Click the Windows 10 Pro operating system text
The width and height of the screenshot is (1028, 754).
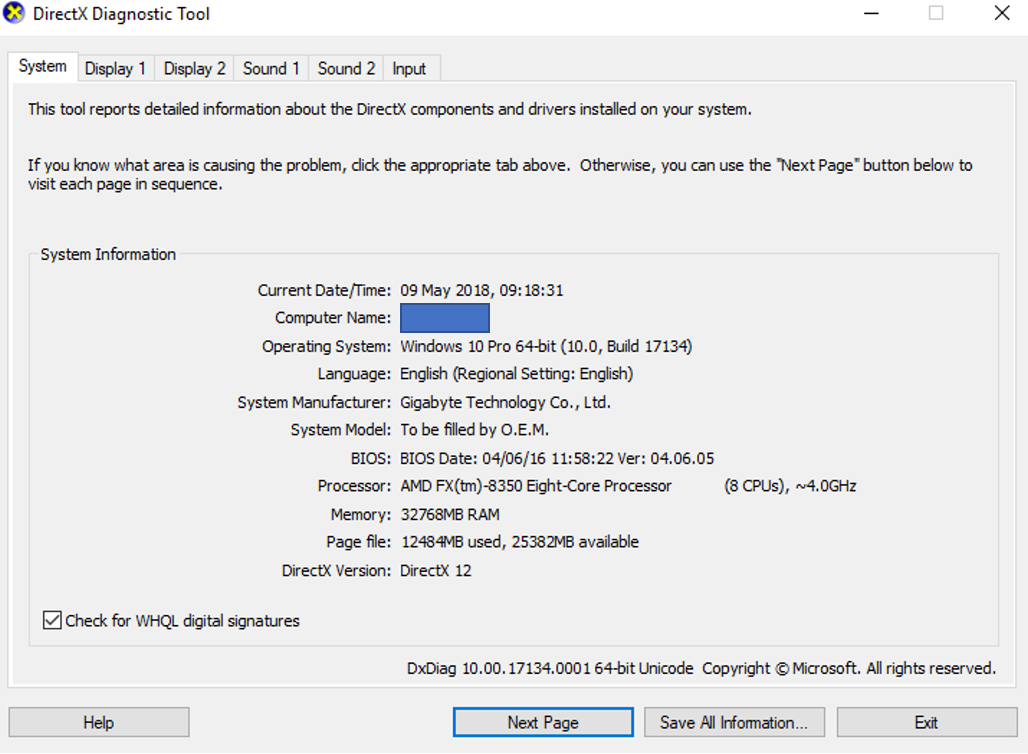pos(546,346)
